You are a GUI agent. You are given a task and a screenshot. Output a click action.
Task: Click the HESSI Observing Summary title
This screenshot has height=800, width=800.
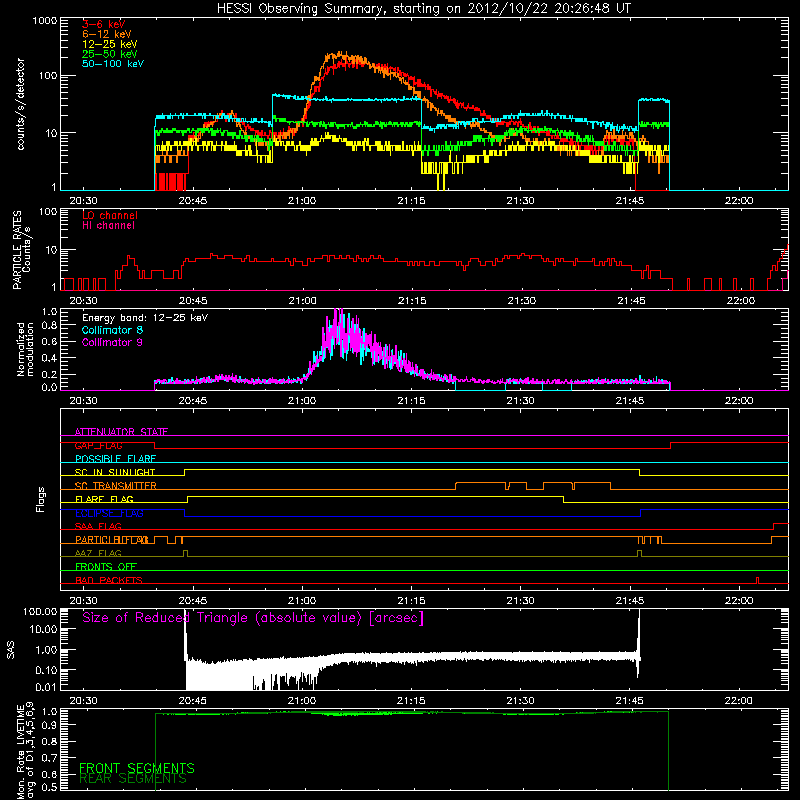click(423, 9)
